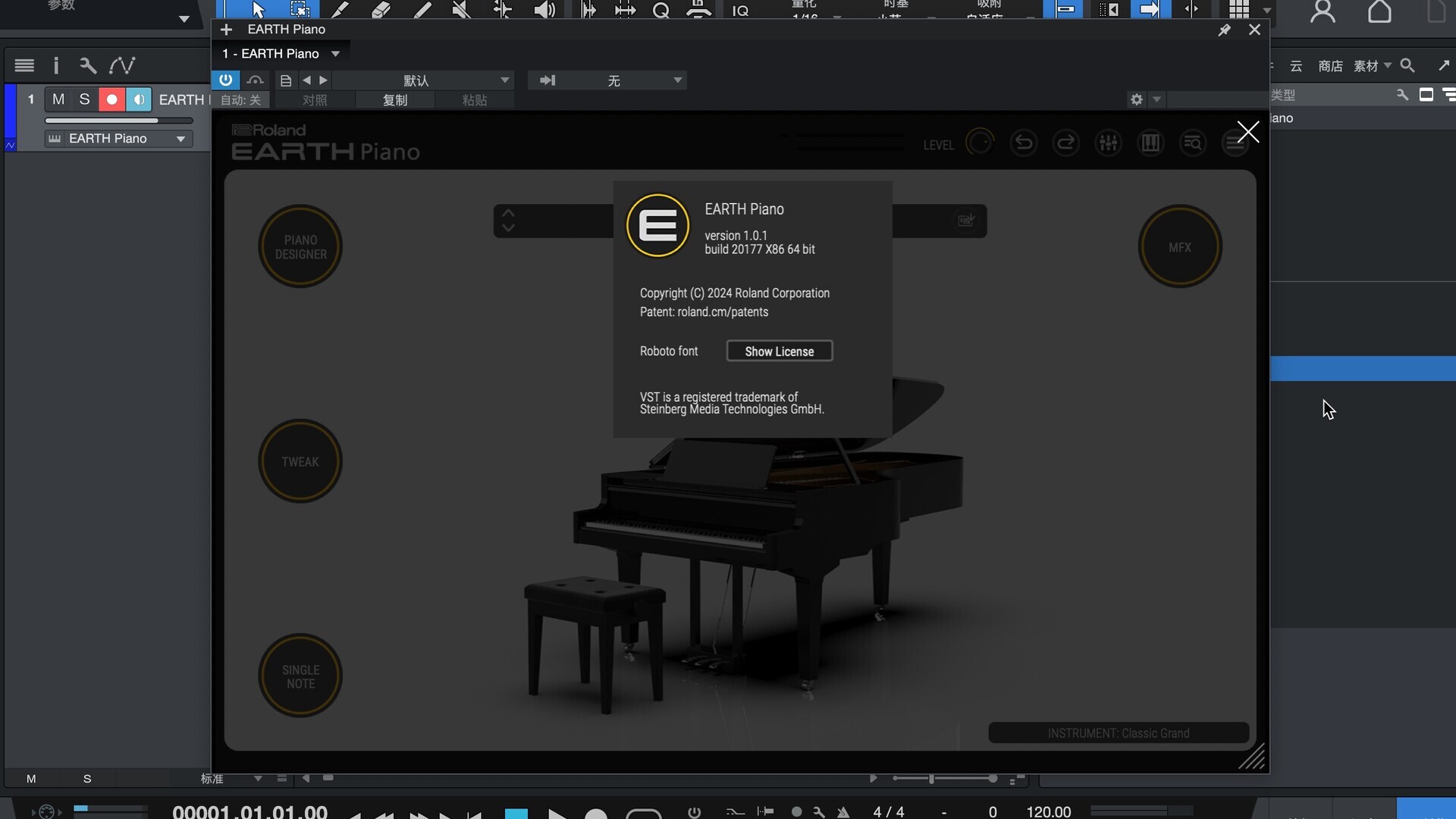The height and width of the screenshot is (819, 1456).
Task: Search the browser with magnifier icon
Action: 1407,66
